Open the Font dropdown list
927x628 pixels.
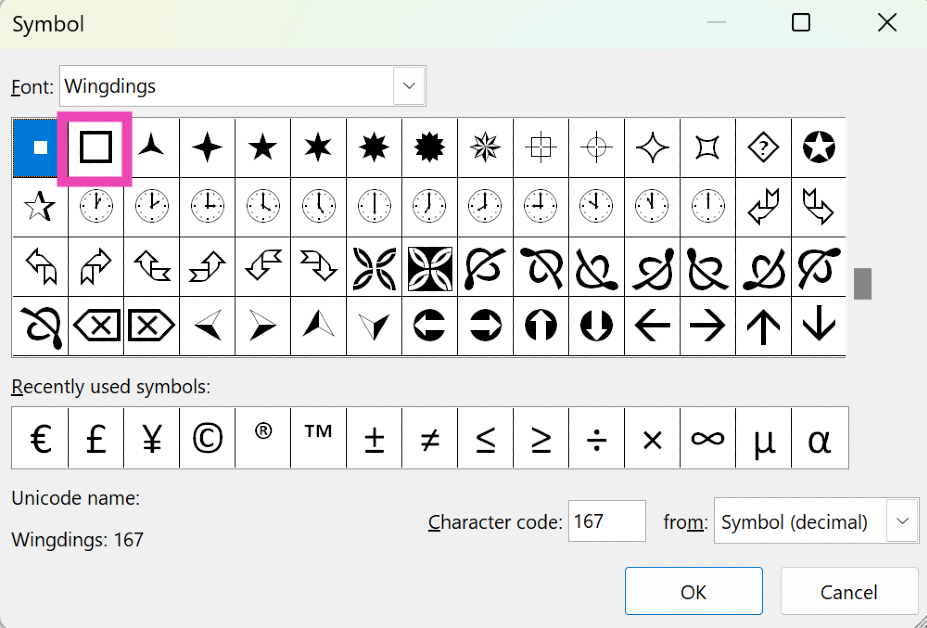click(x=408, y=86)
